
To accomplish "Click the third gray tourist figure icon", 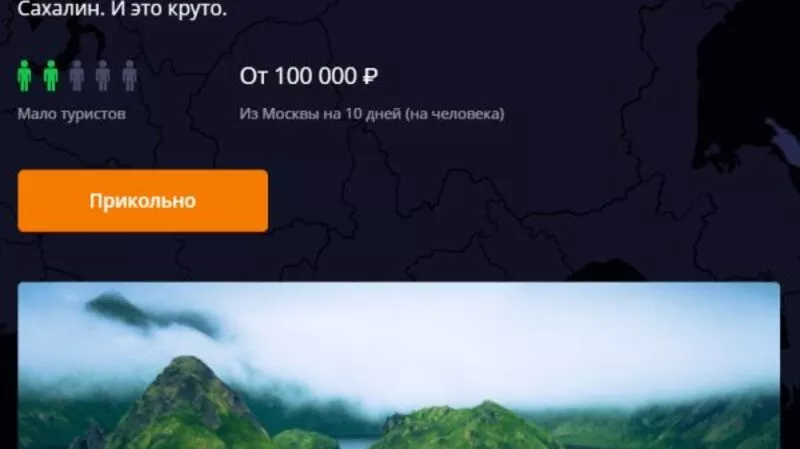I will point(77,76).
